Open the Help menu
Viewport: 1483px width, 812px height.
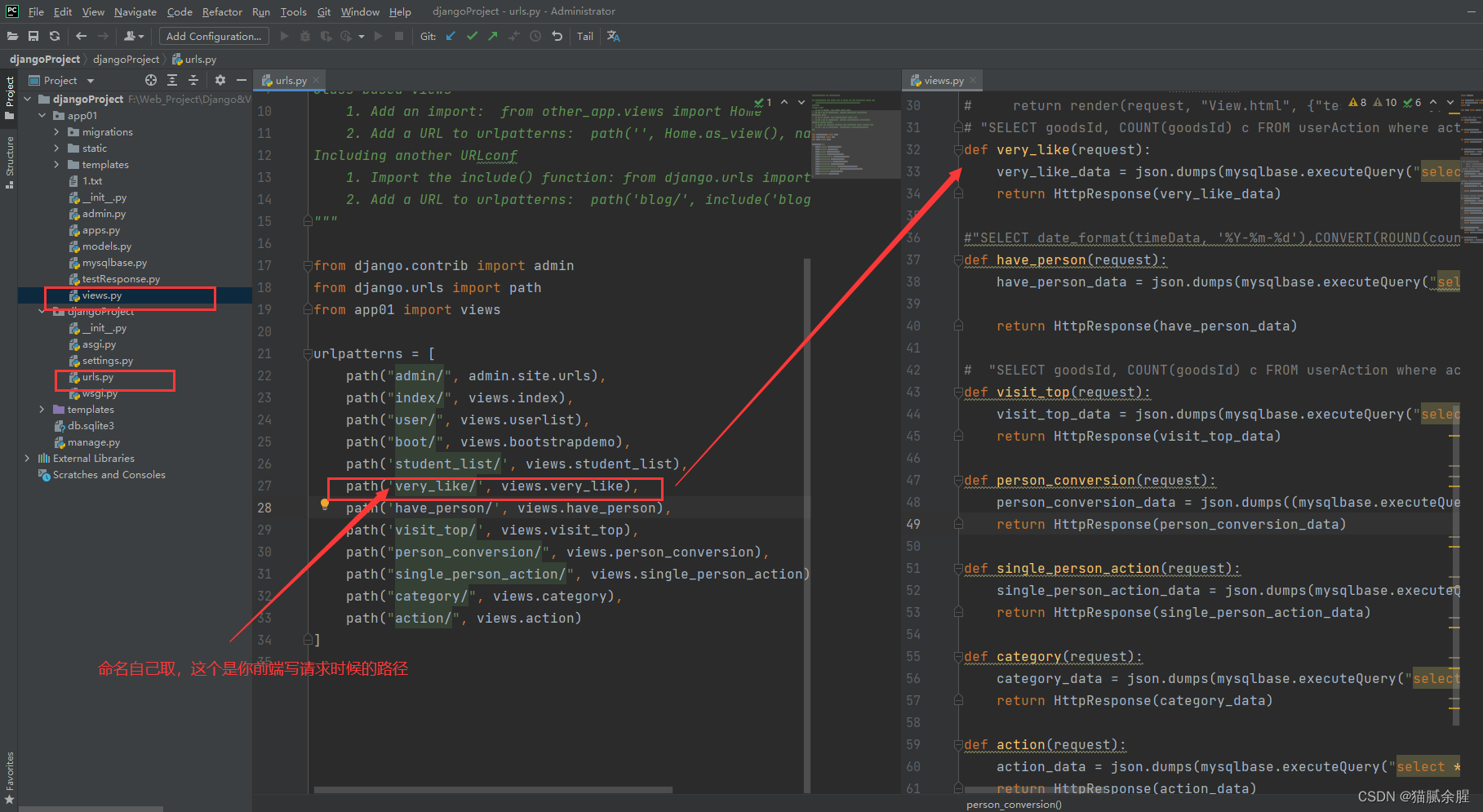(400, 11)
